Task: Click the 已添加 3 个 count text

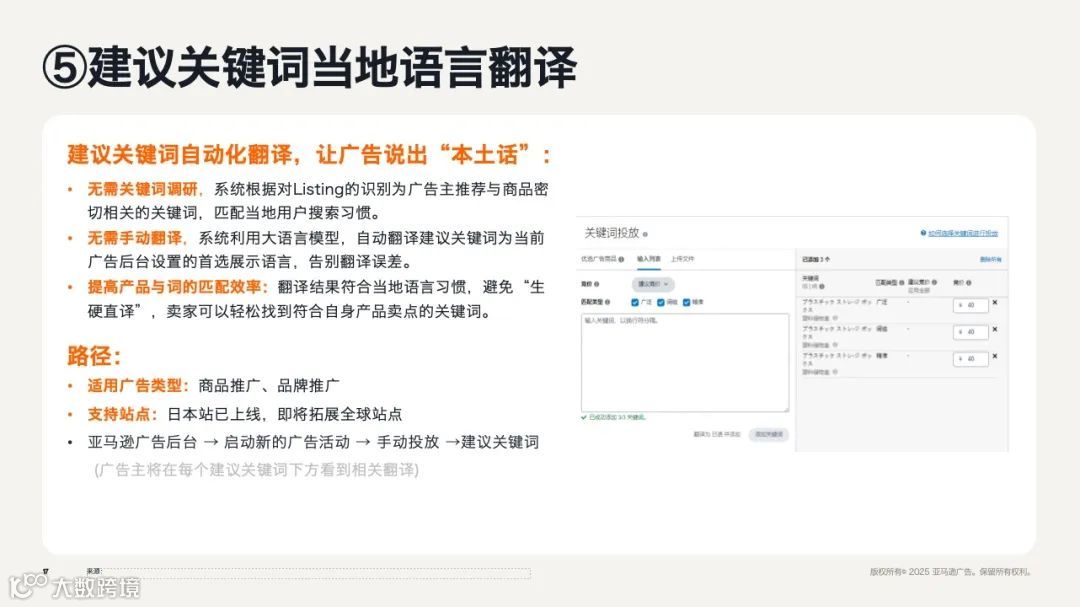Action: 816,260
